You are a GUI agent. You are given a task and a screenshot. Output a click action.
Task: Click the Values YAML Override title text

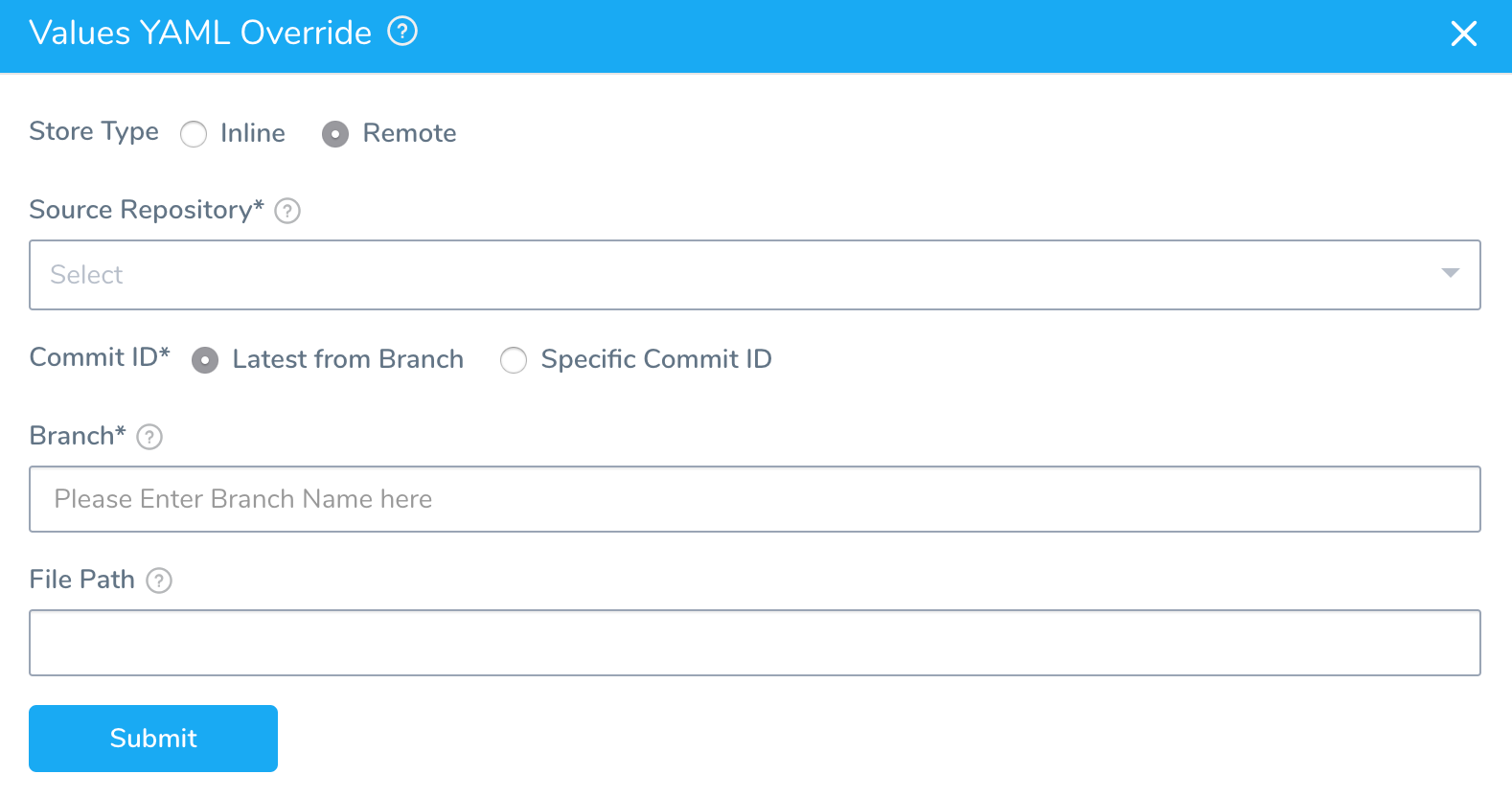click(x=200, y=33)
